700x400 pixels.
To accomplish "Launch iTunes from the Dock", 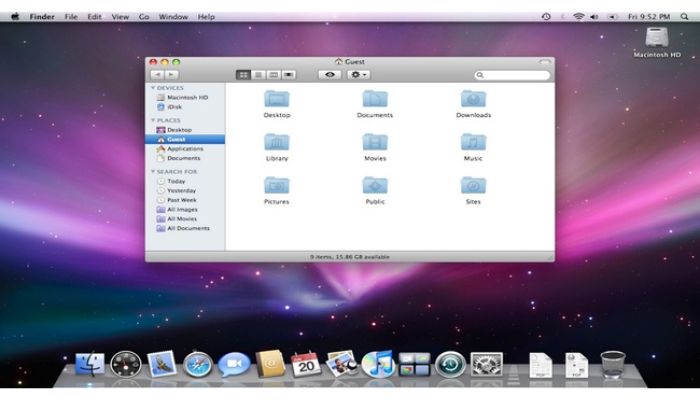I will (378, 364).
